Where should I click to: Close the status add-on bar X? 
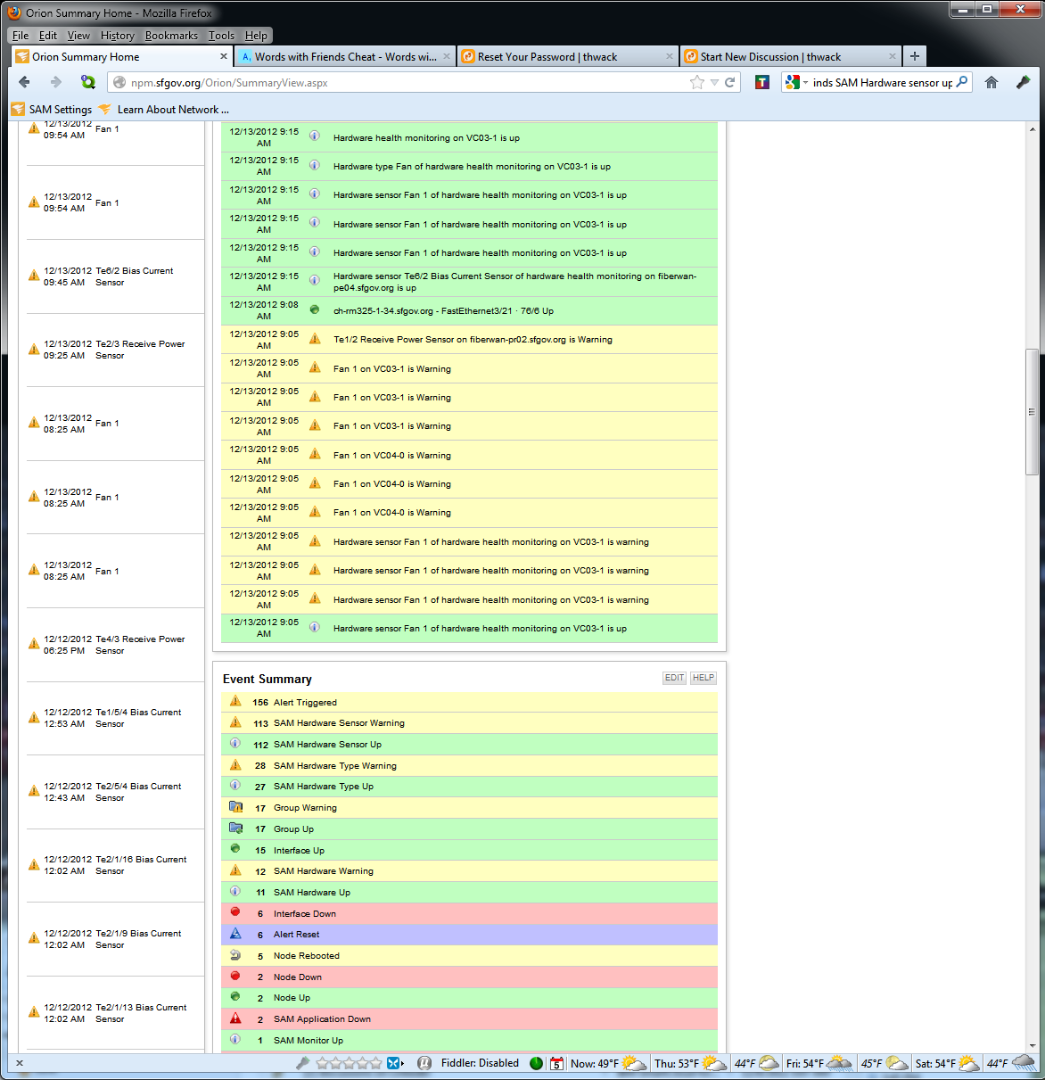click(x=19, y=1063)
